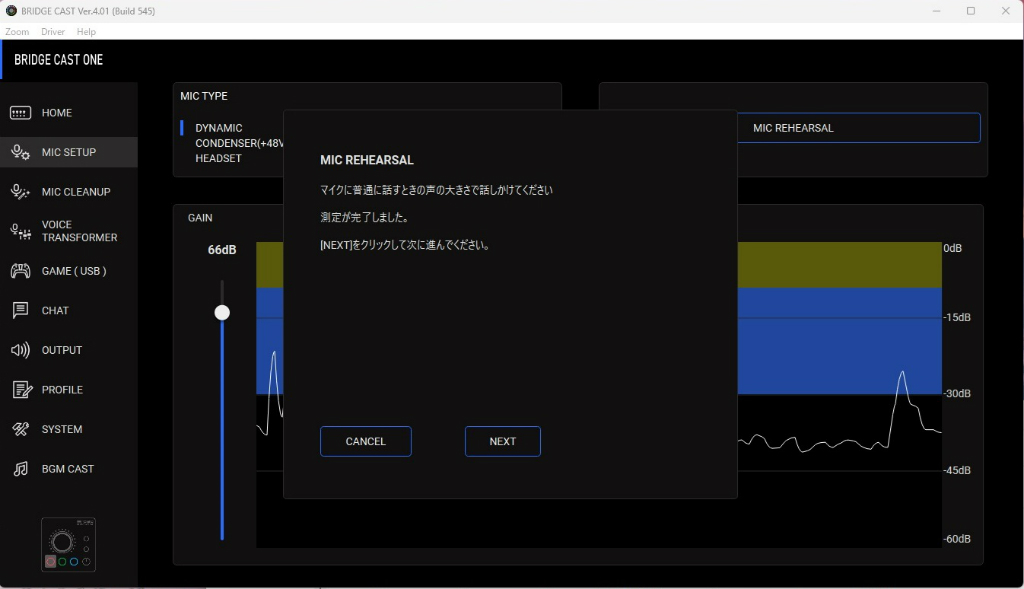Click the MIC CLEANUP microphone icon

pyautogui.click(x=20, y=192)
